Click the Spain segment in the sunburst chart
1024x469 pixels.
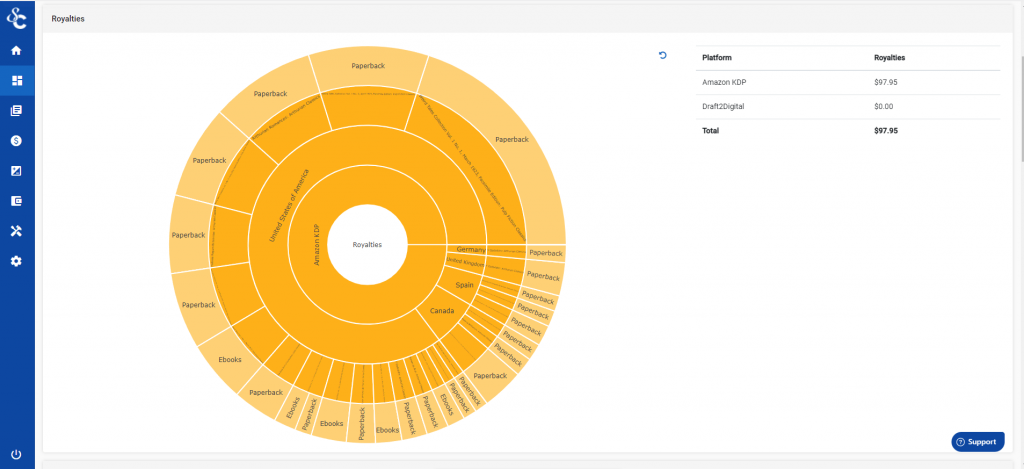(x=464, y=285)
